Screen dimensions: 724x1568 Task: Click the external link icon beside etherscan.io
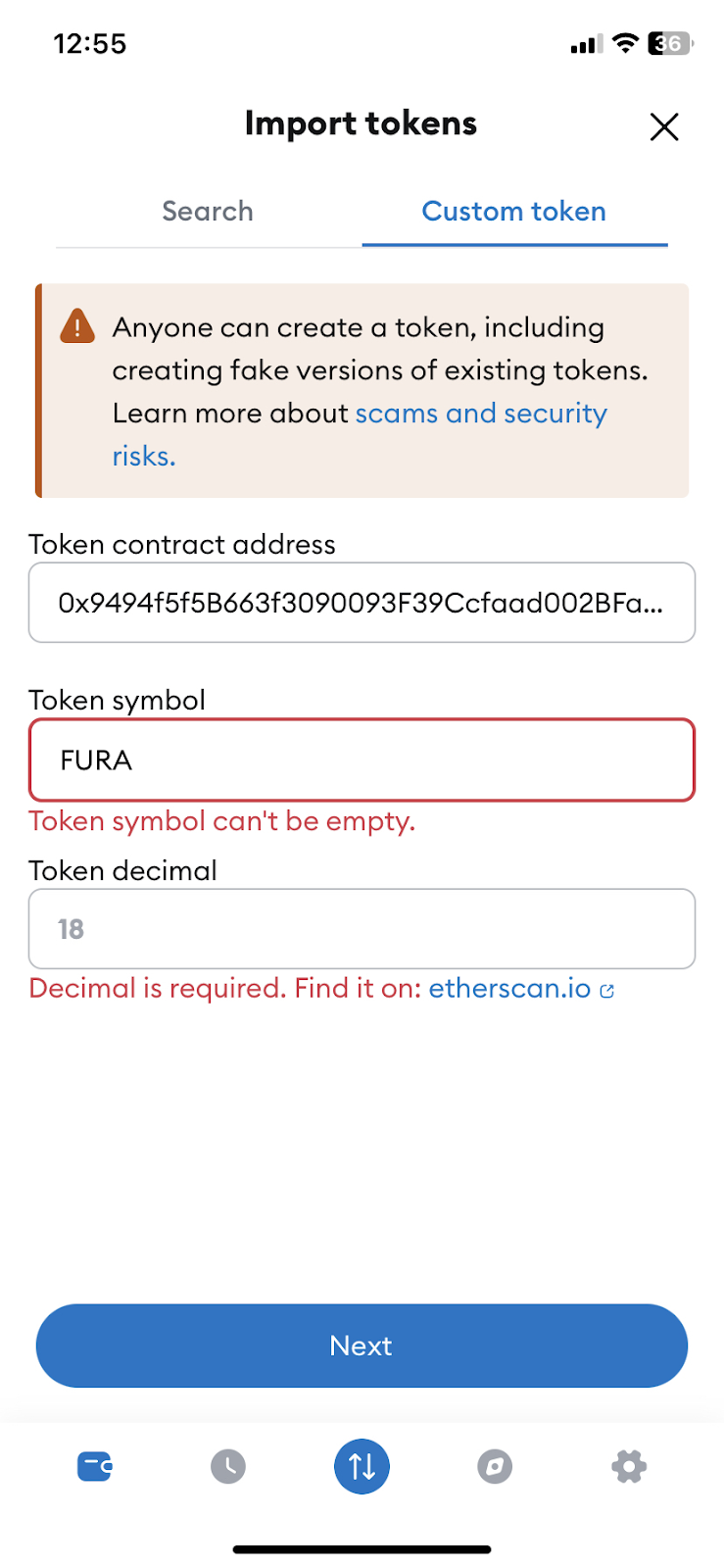pos(607,991)
